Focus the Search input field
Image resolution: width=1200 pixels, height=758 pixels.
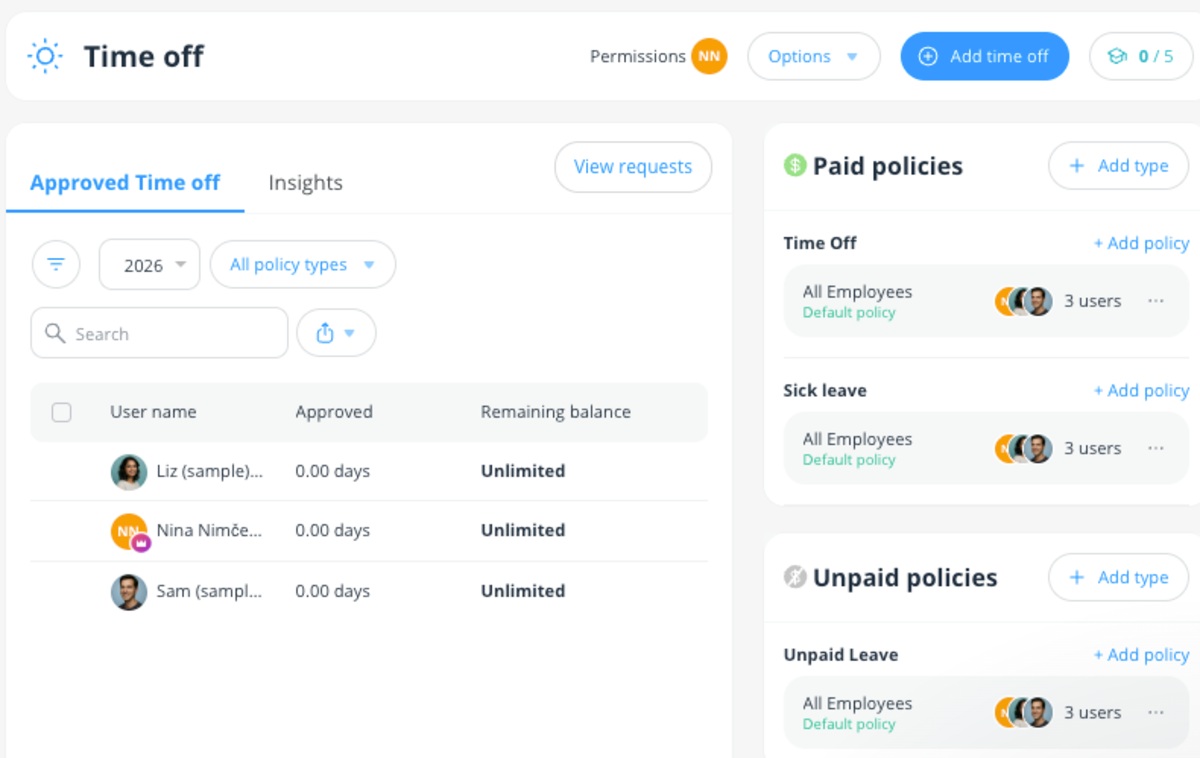(x=159, y=333)
